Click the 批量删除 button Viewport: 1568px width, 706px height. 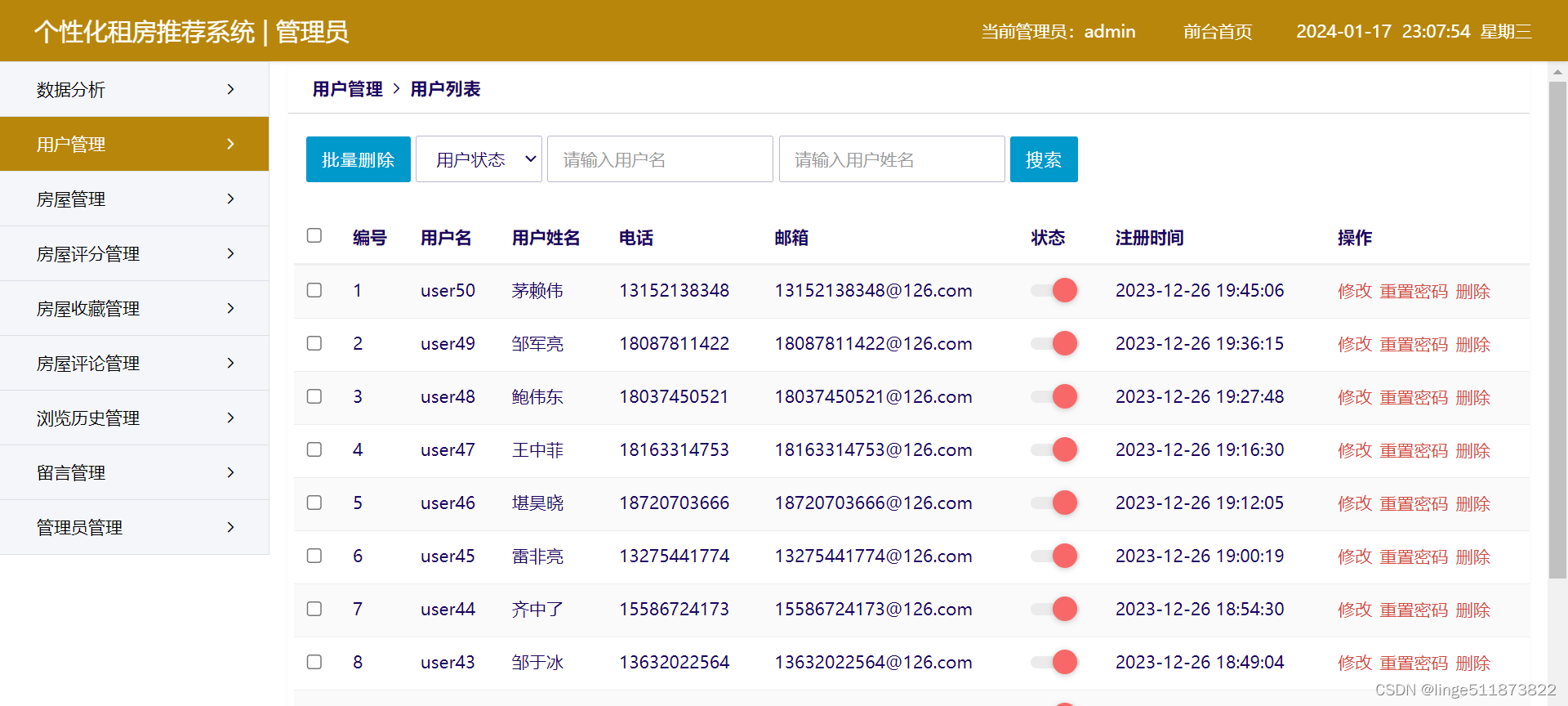tap(359, 159)
